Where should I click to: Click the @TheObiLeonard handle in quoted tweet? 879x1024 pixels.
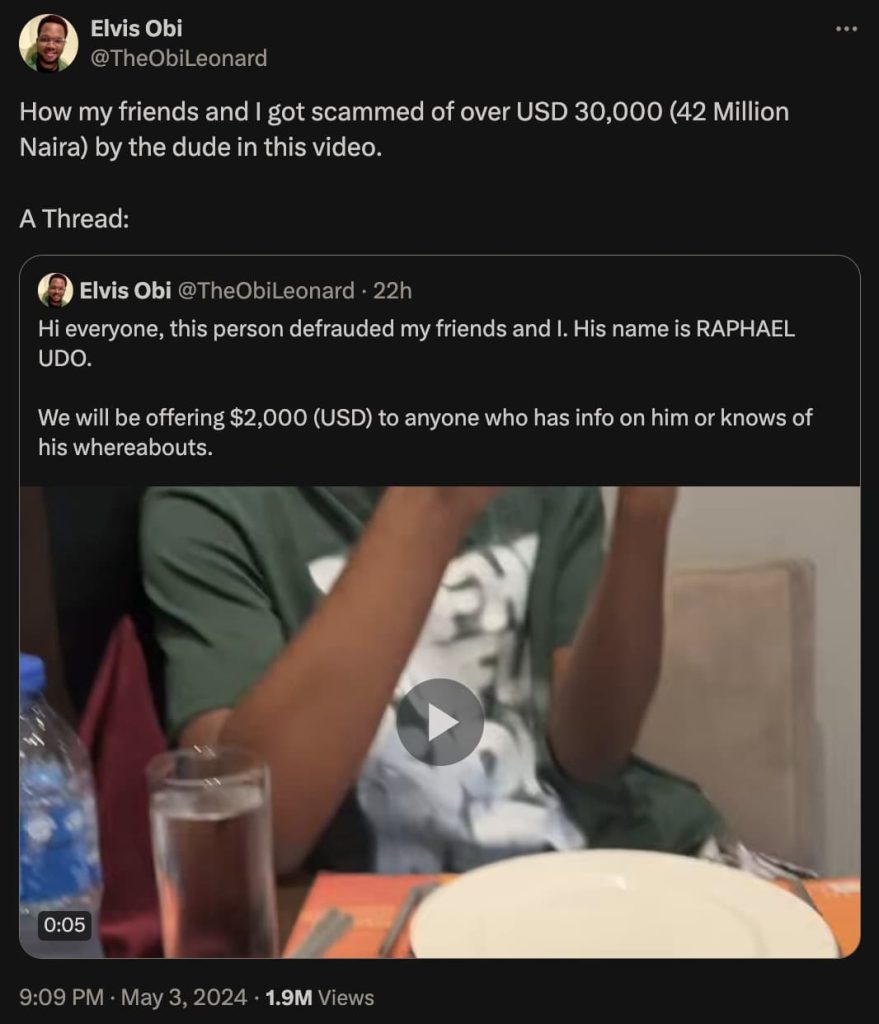click(x=265, y=290)
